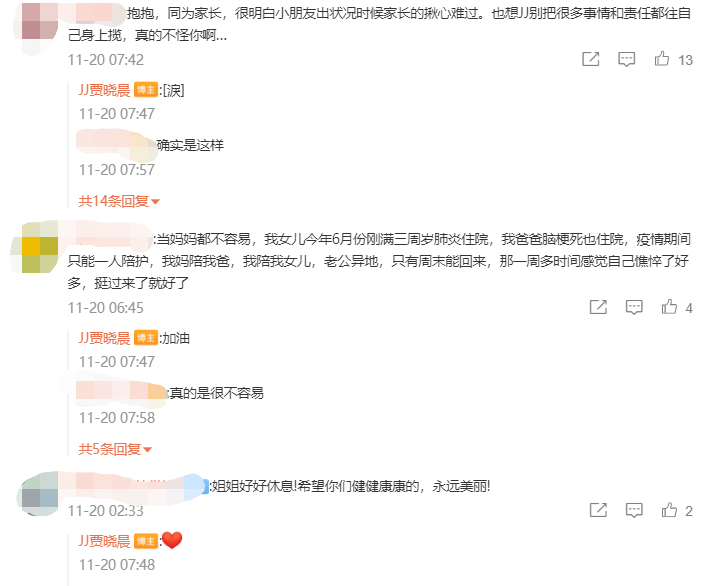Image resolution: width=706 pixels, height=586 pixels.
Task: Share the comment posted at 02:33
Action: pos(598,510)
